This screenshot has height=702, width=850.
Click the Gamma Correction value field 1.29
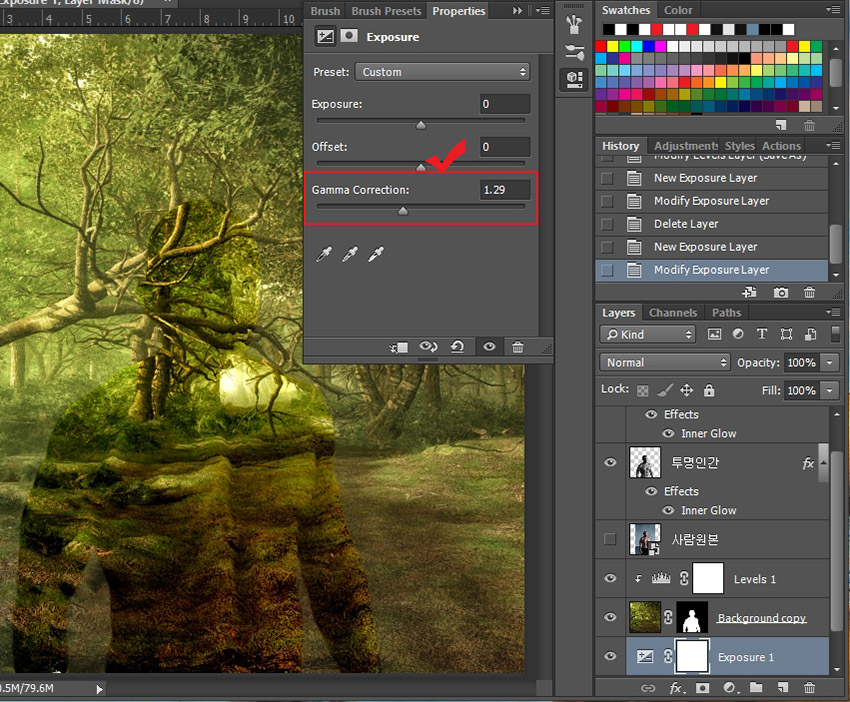(505, 190)
